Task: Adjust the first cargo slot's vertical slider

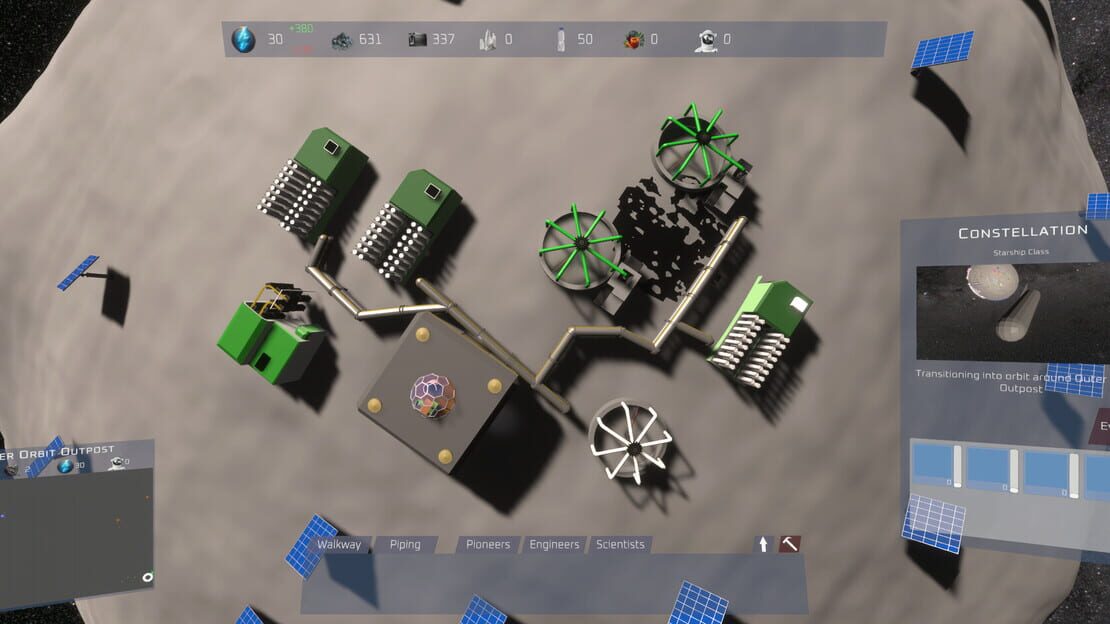Action: 957,466
